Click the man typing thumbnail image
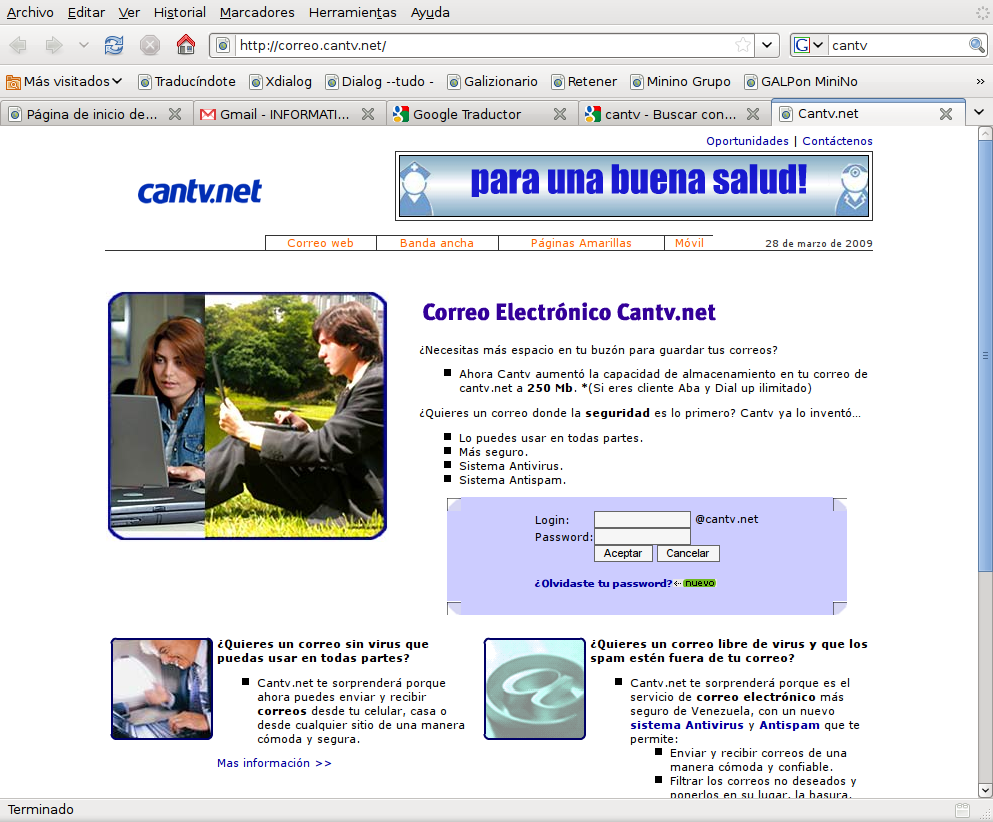This screenshot has height=822, width=993. click(161, 689)
